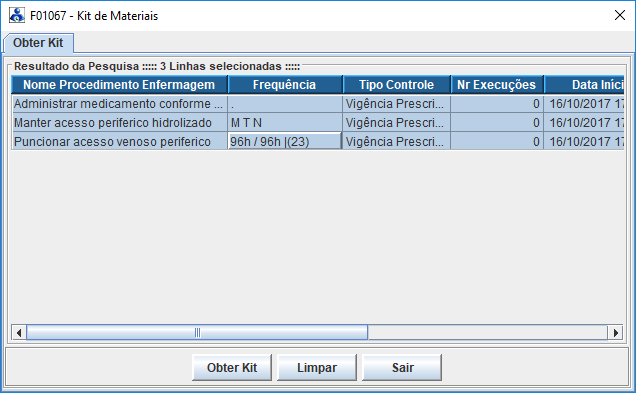Click the Data Início column header
The height and width of the screenshot is (393, 636).
[x=584, y=85]
